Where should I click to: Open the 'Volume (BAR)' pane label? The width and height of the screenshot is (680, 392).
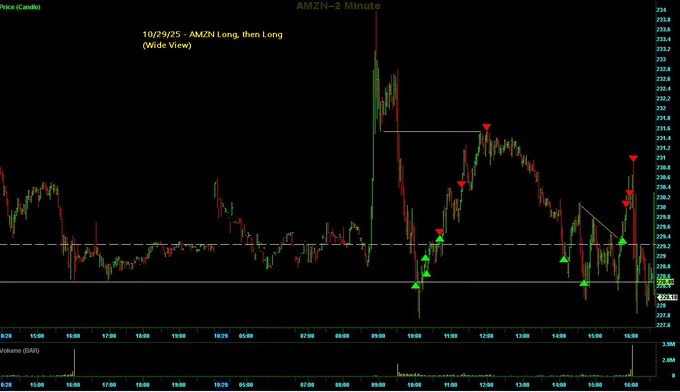[20, 350]
